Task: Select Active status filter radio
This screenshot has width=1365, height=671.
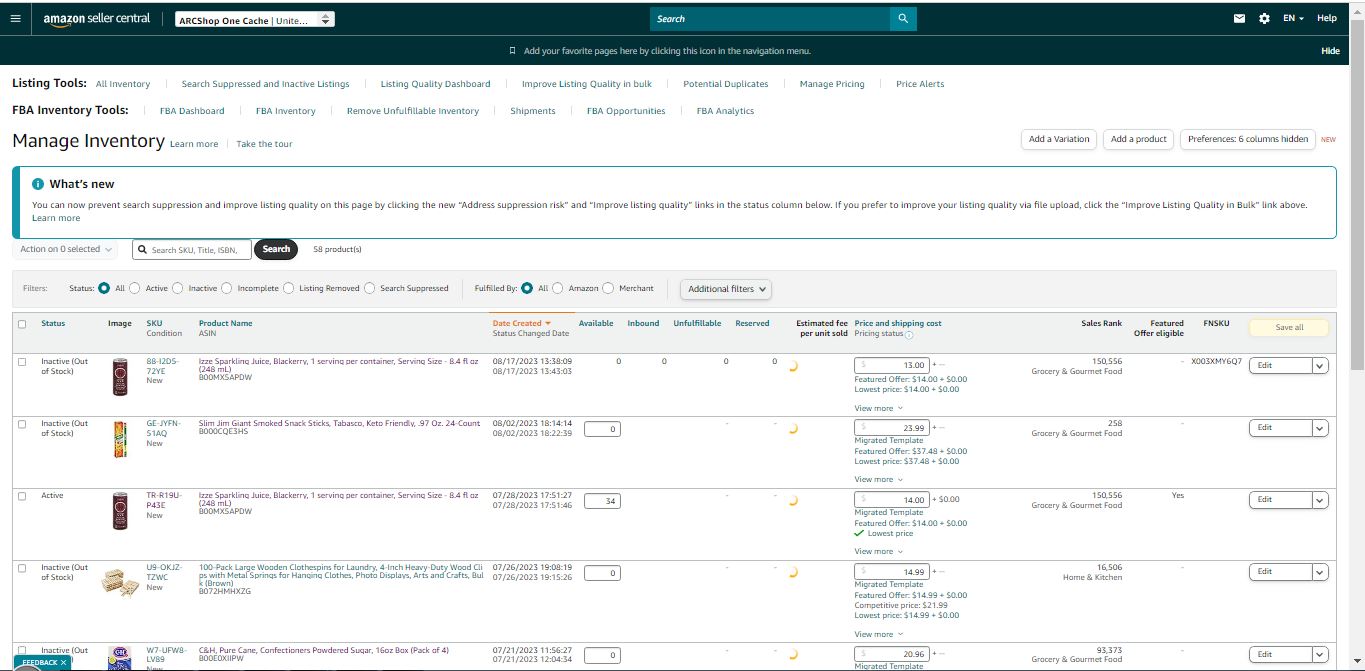Action: coord(135,288)
